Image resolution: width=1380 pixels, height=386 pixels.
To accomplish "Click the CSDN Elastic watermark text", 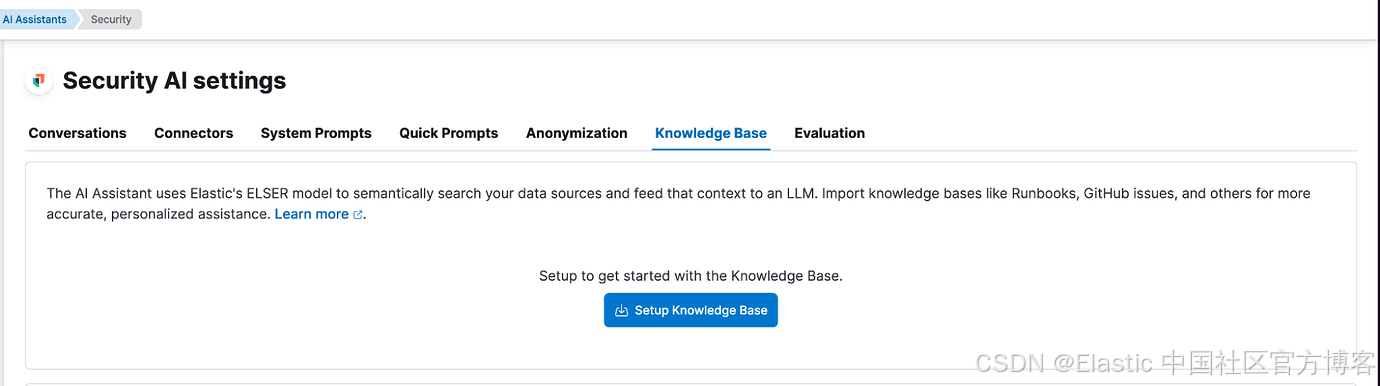I will point(1176,362).
